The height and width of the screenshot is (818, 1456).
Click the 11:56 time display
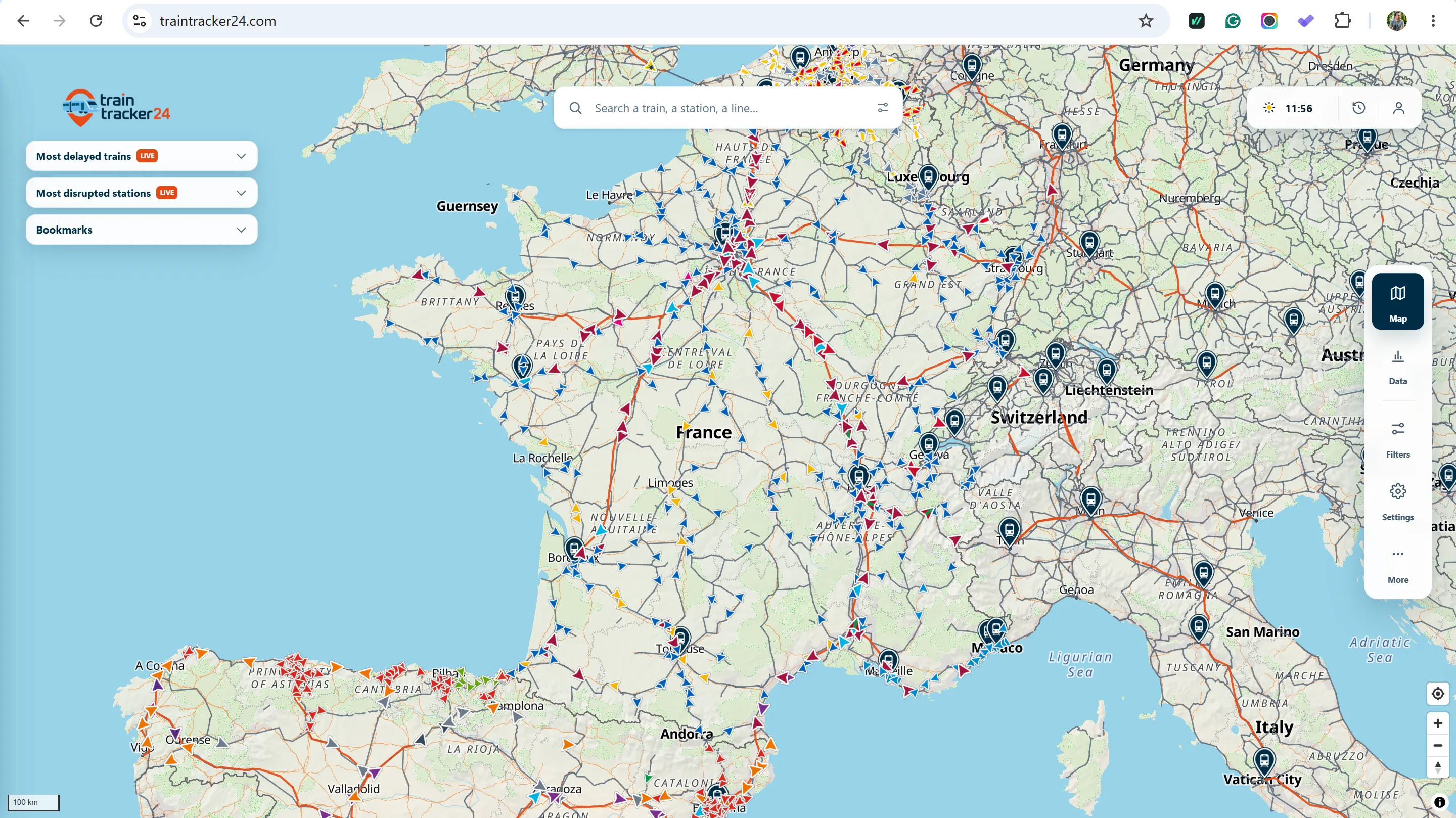[x=1299, y=109]
